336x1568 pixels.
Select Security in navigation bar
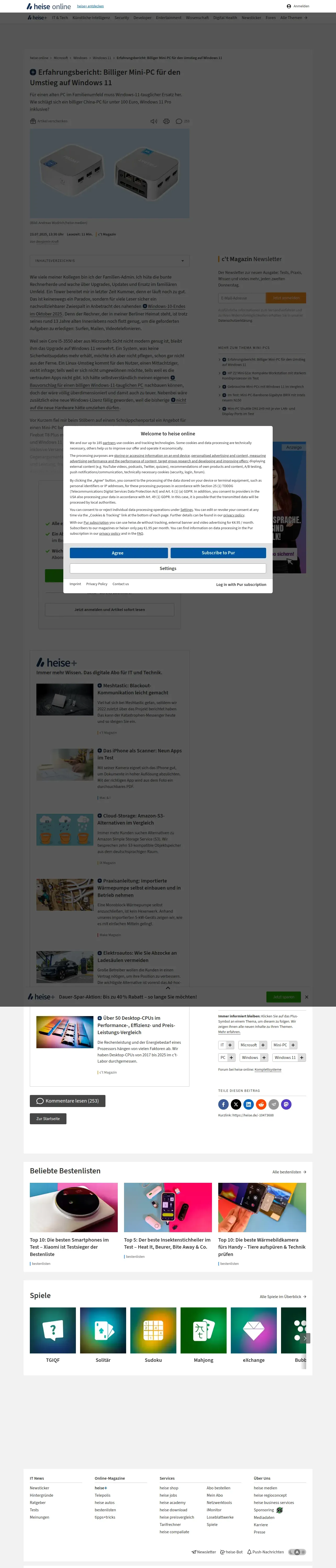(x=121, y=18)
